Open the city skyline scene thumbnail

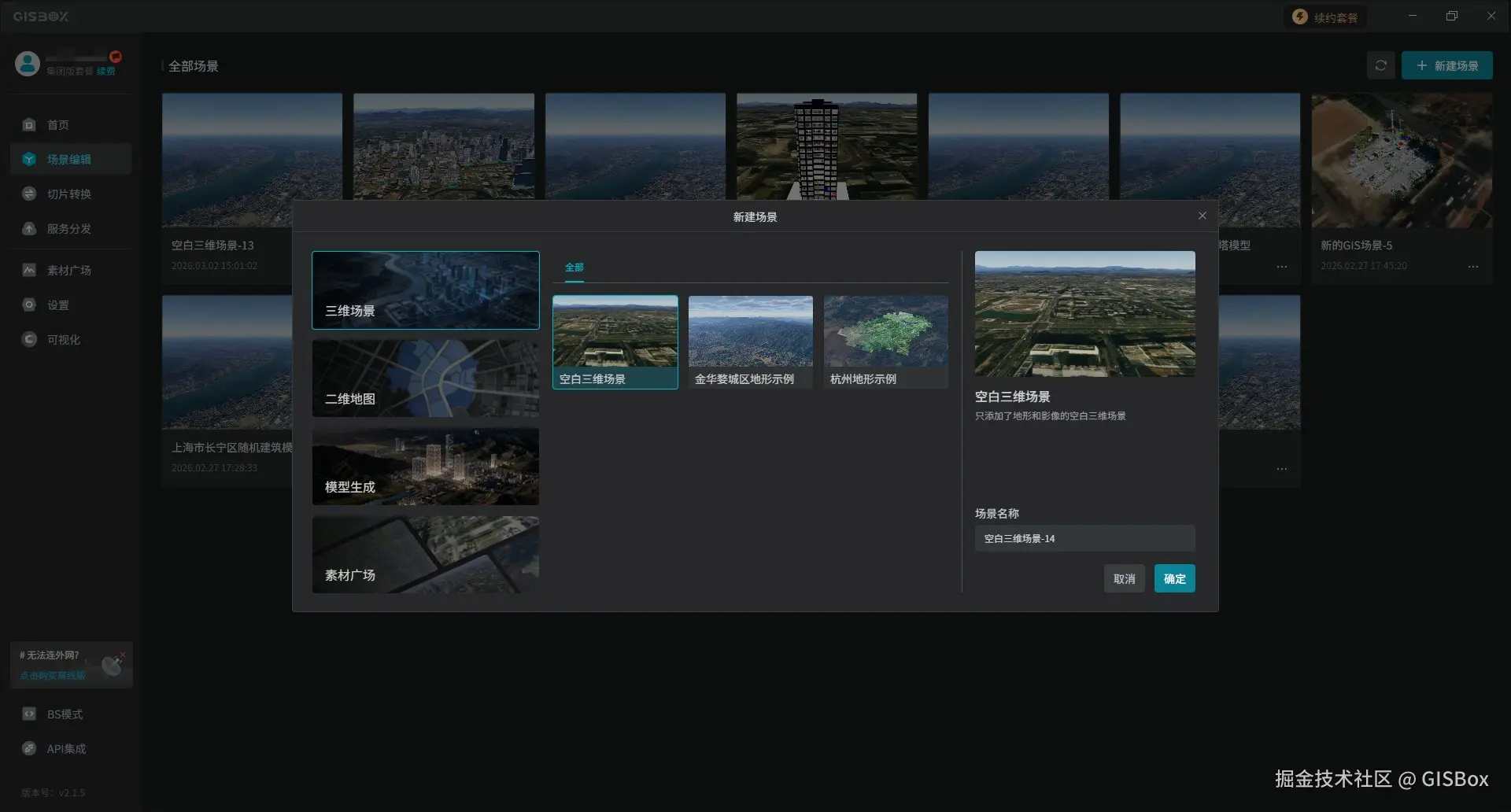point(444,146)
